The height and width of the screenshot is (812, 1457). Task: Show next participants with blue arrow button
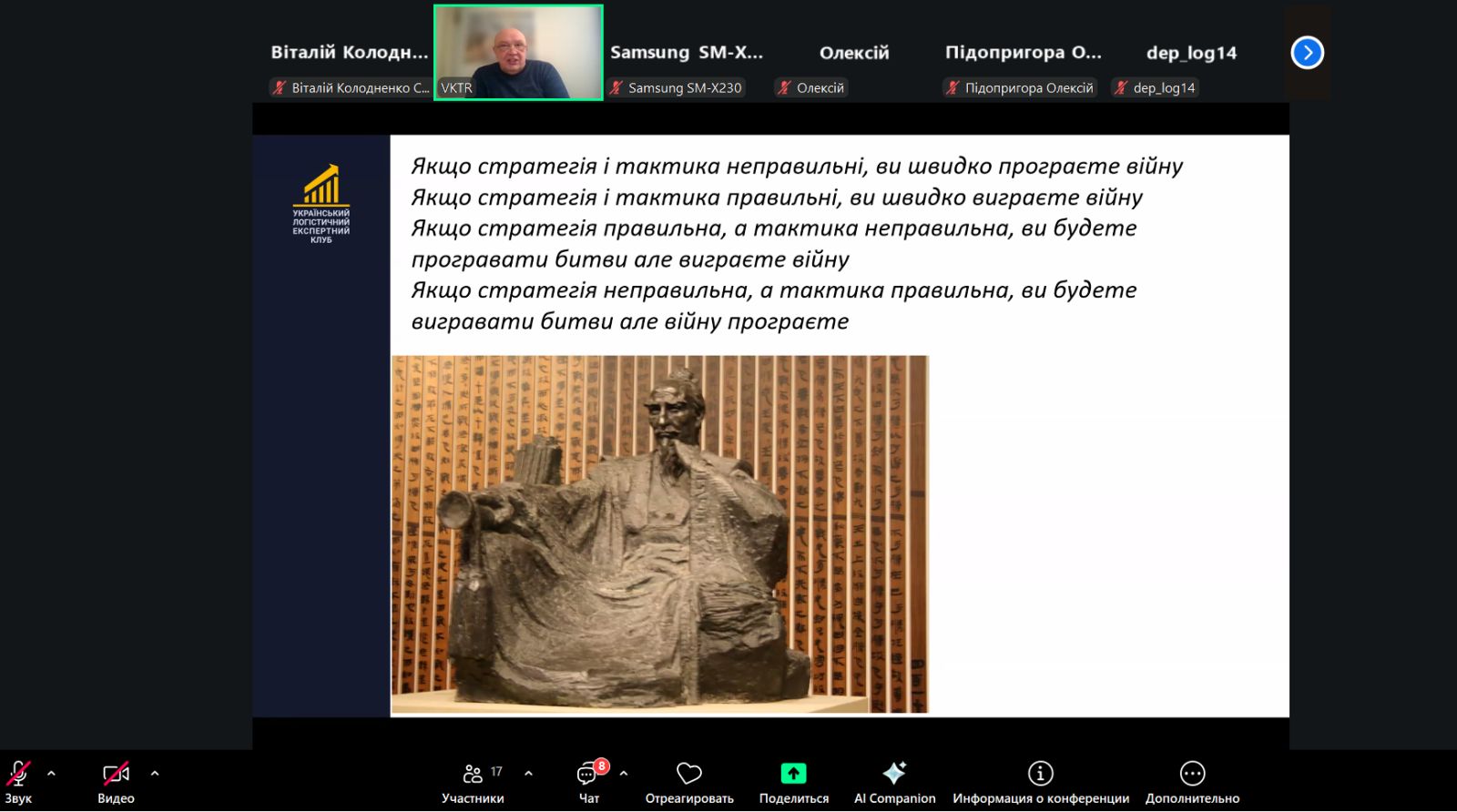1307,53
